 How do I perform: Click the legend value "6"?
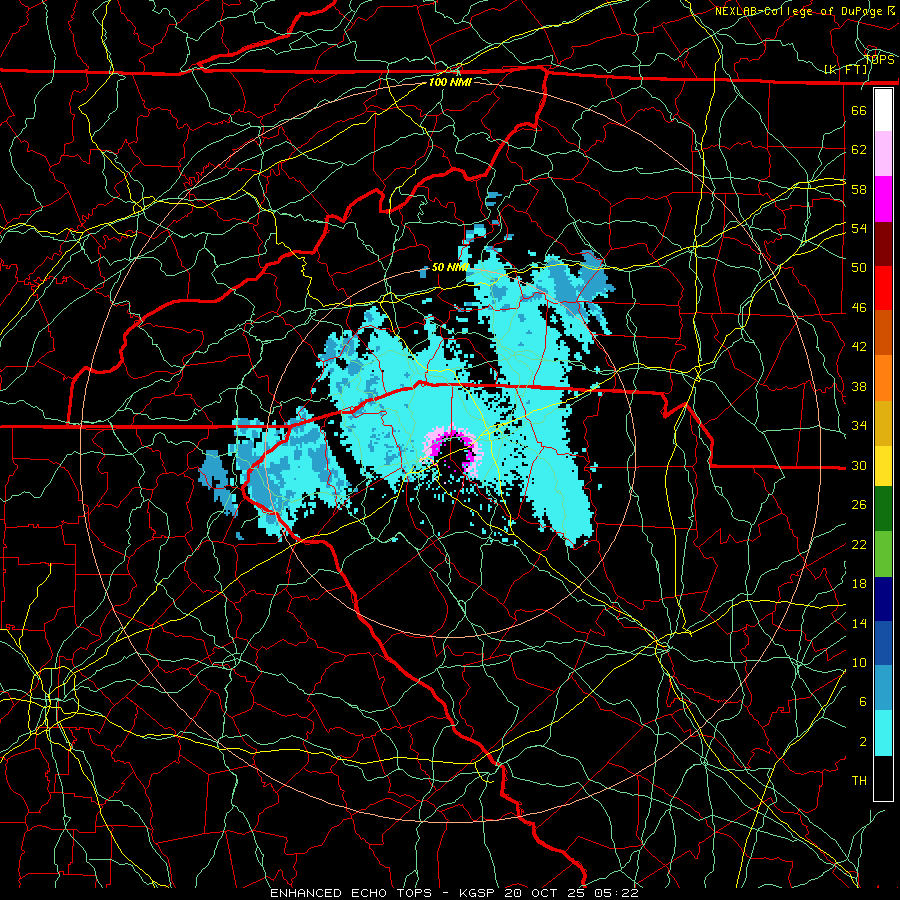(862, 702)
